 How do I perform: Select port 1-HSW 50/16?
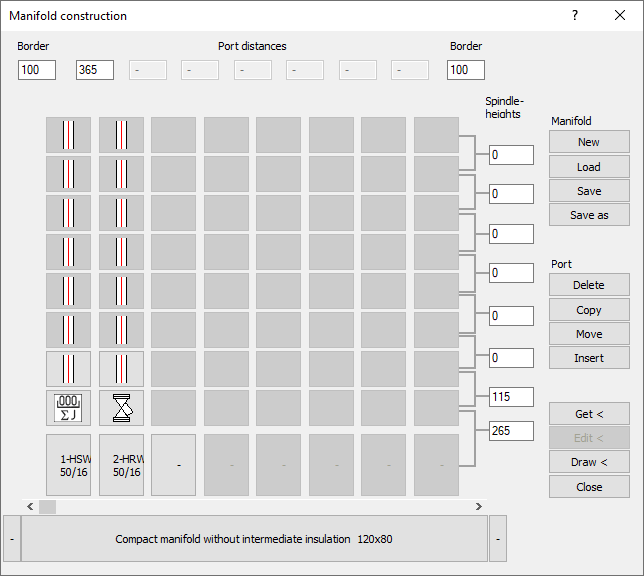pos(69,465)
